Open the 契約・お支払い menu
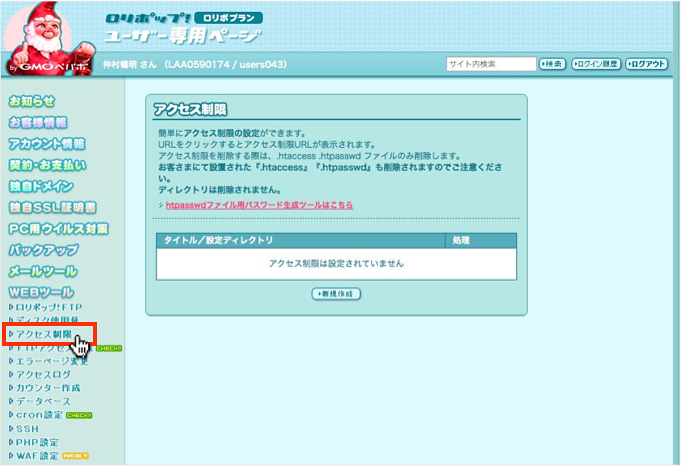681x466 pixels. click(x=47, y=165)
